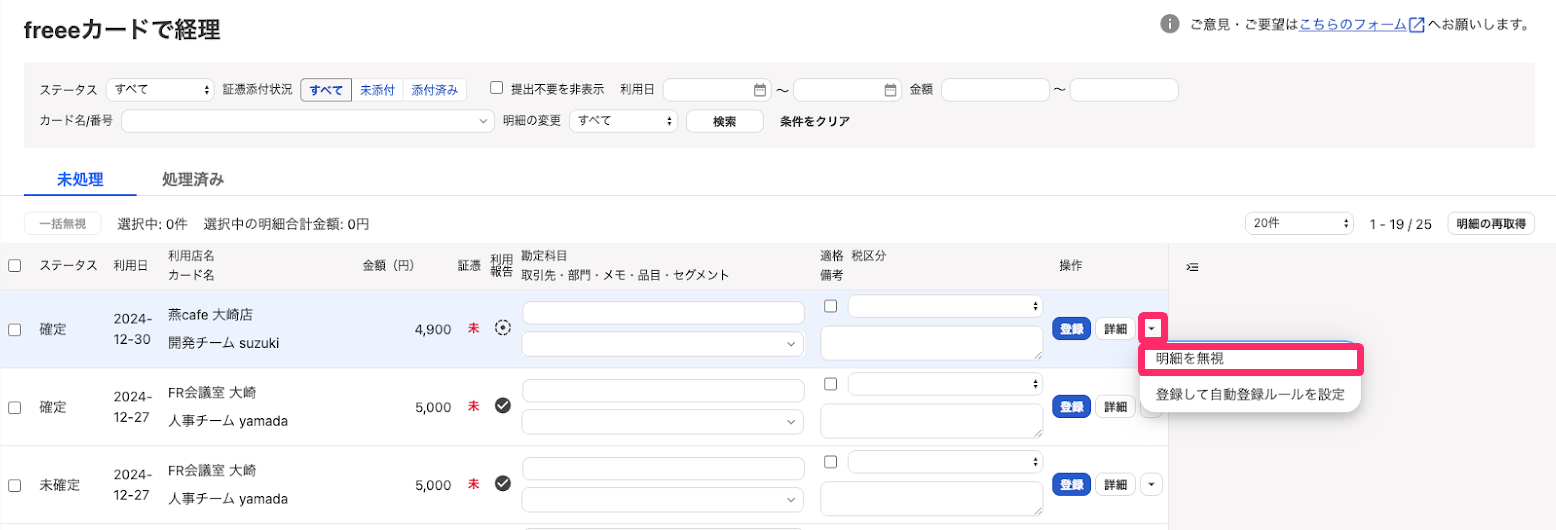Image resolution: width=1556 pixels, height=530 pixels.
Task: Click 詳細 for 燕cafe 大崎店
Action: click(1116, 329)
